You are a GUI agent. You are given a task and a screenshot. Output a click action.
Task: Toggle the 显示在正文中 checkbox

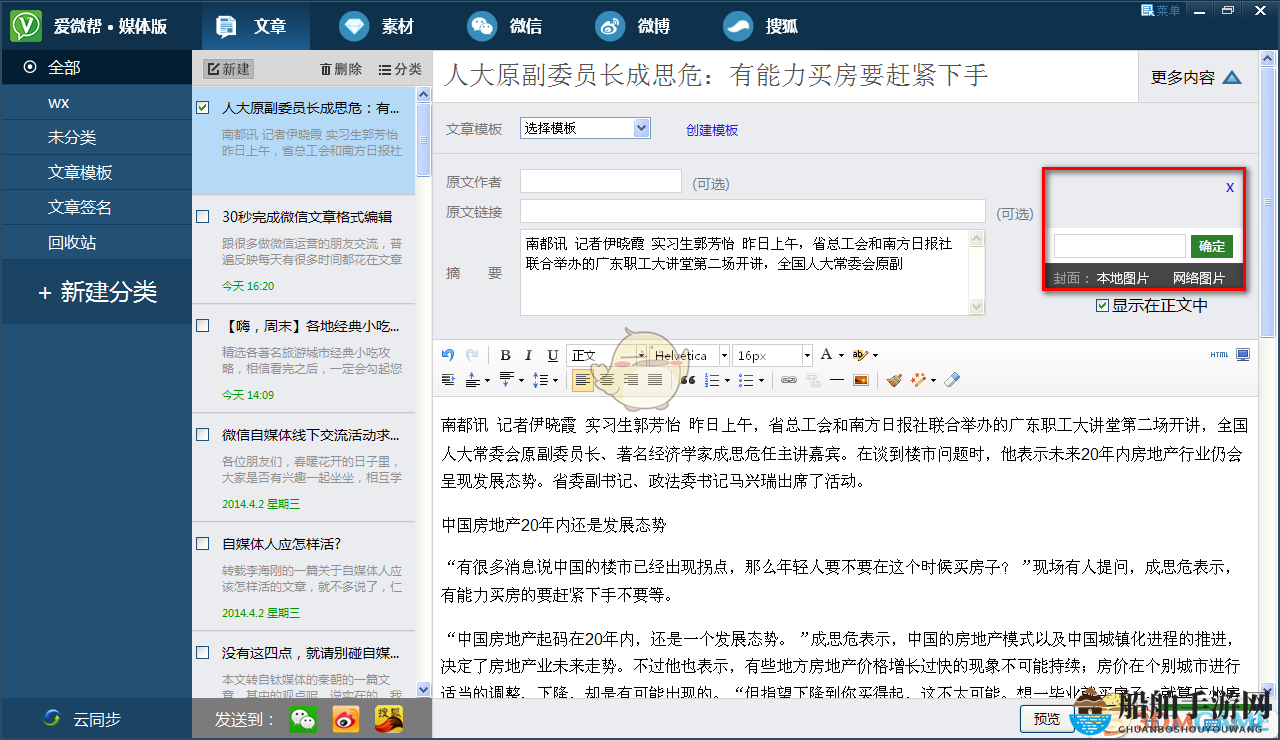1102,306
